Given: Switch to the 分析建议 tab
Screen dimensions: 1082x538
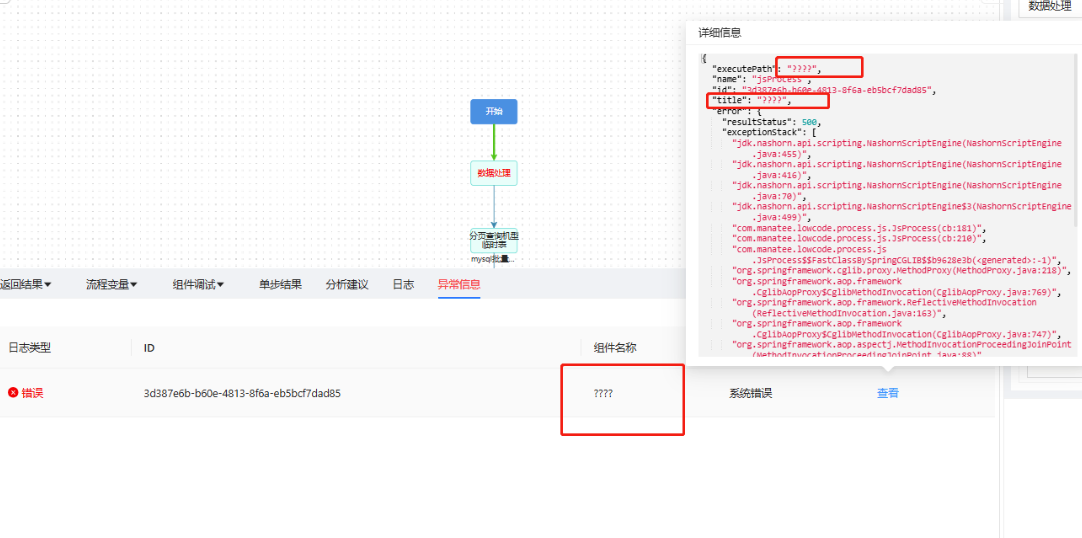Looking at the screenshot, I should [347, 284].
